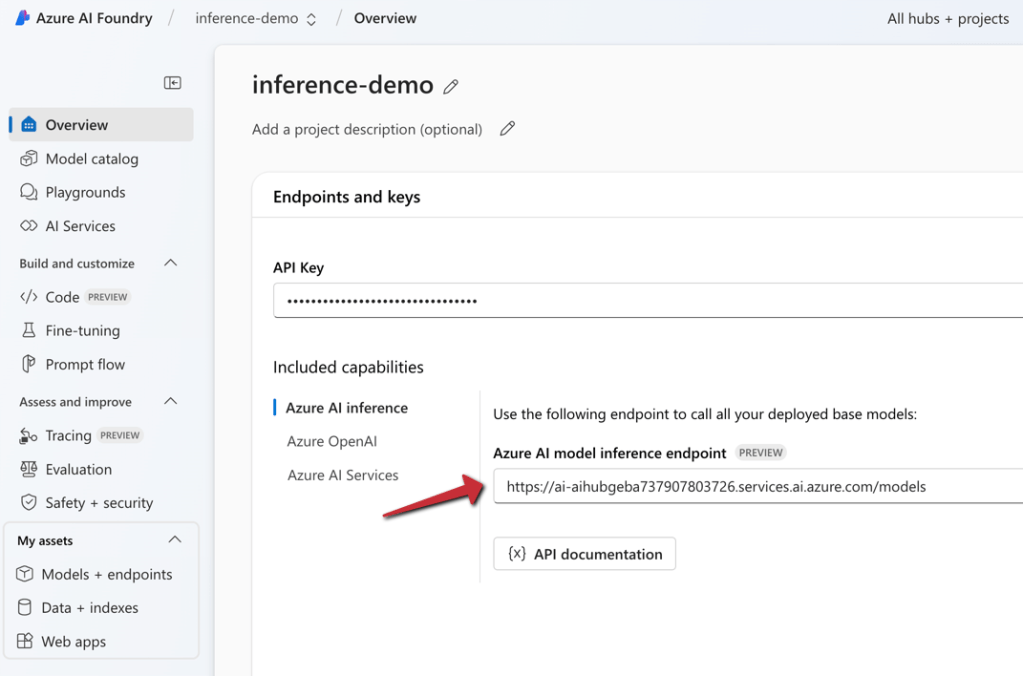Click the Azure AI Foundry logo icon
1023x676 pixels.
22,18
